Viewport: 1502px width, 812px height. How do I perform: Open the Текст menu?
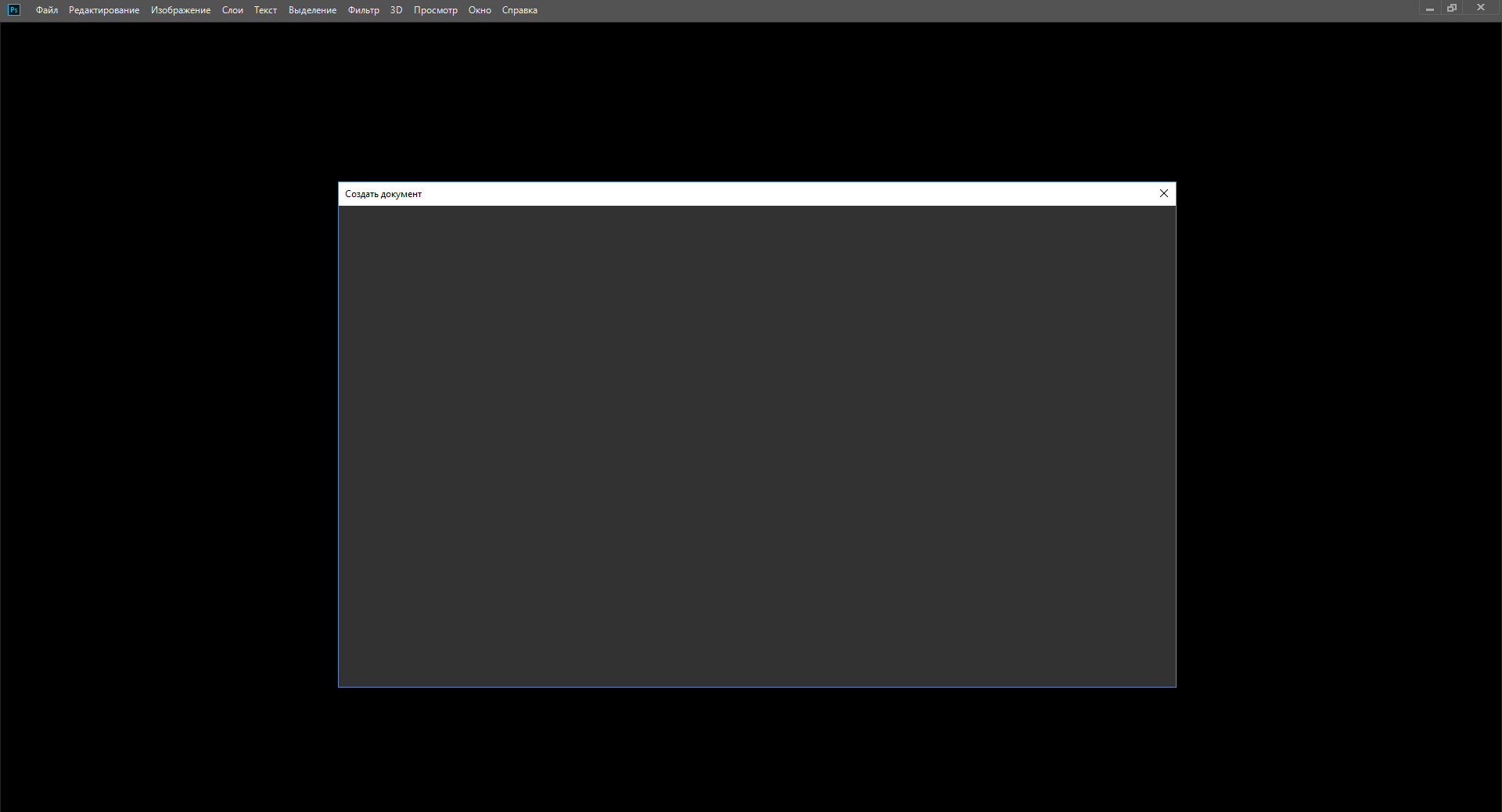pyautogui.click(x=265, y=10)
